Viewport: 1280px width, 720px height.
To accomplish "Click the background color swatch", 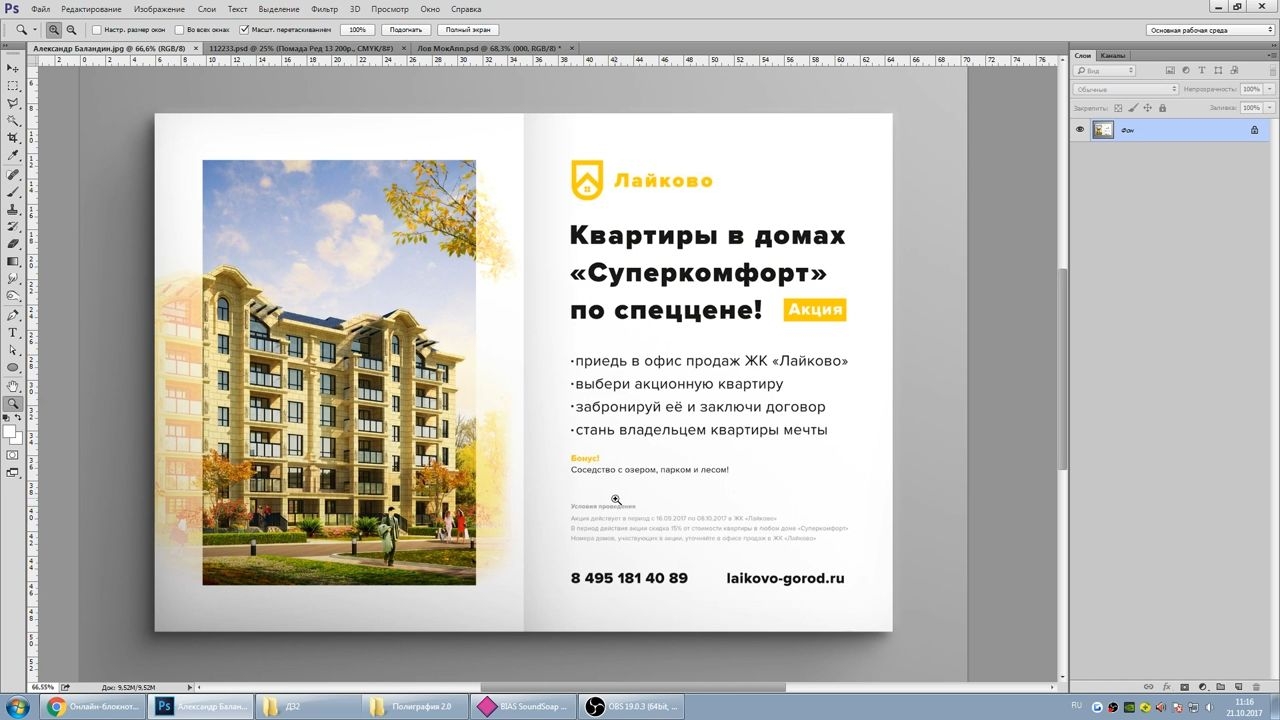I will point(18,439).
